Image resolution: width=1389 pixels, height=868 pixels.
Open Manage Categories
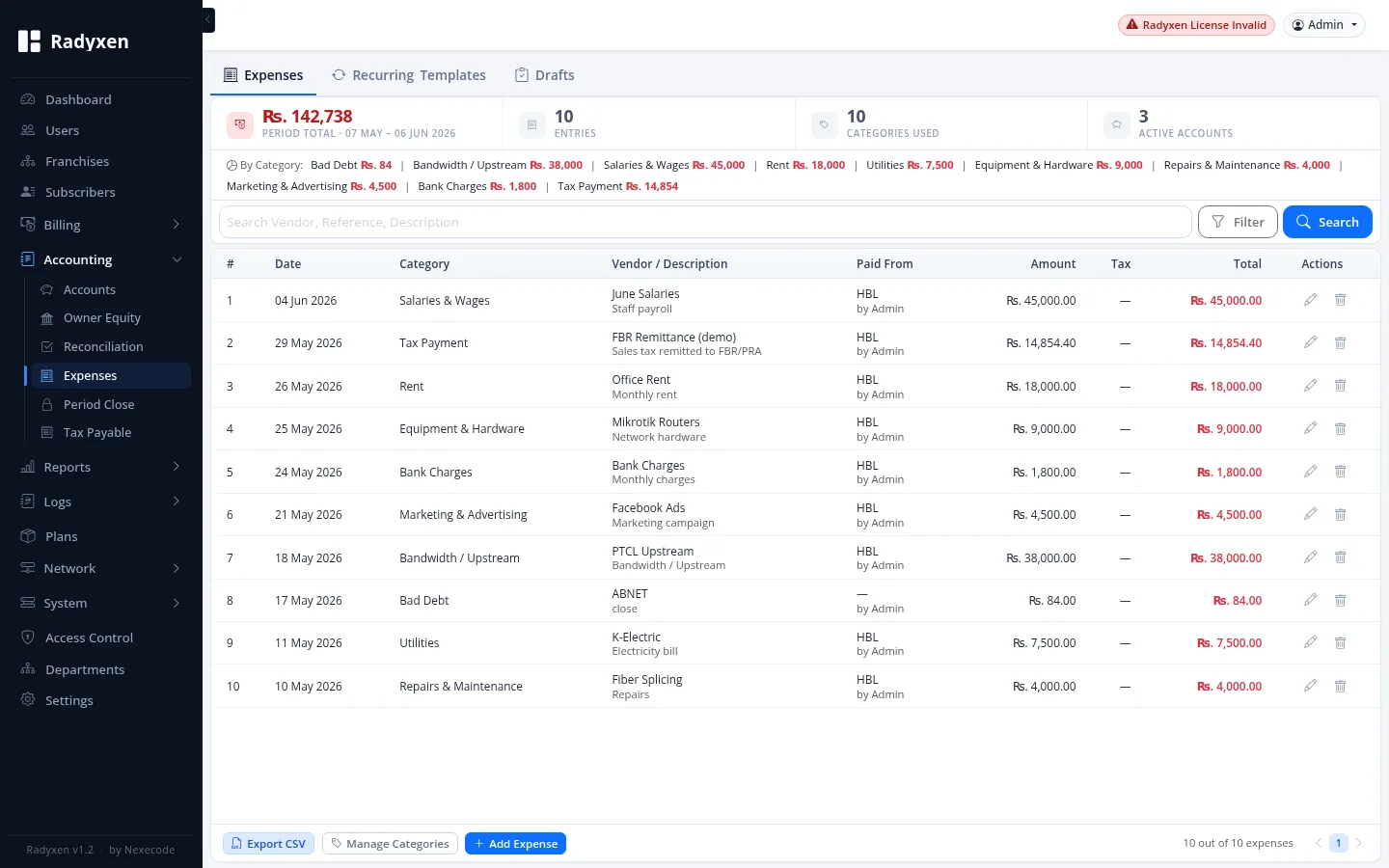pyautogui.click(x=390, y=844)
